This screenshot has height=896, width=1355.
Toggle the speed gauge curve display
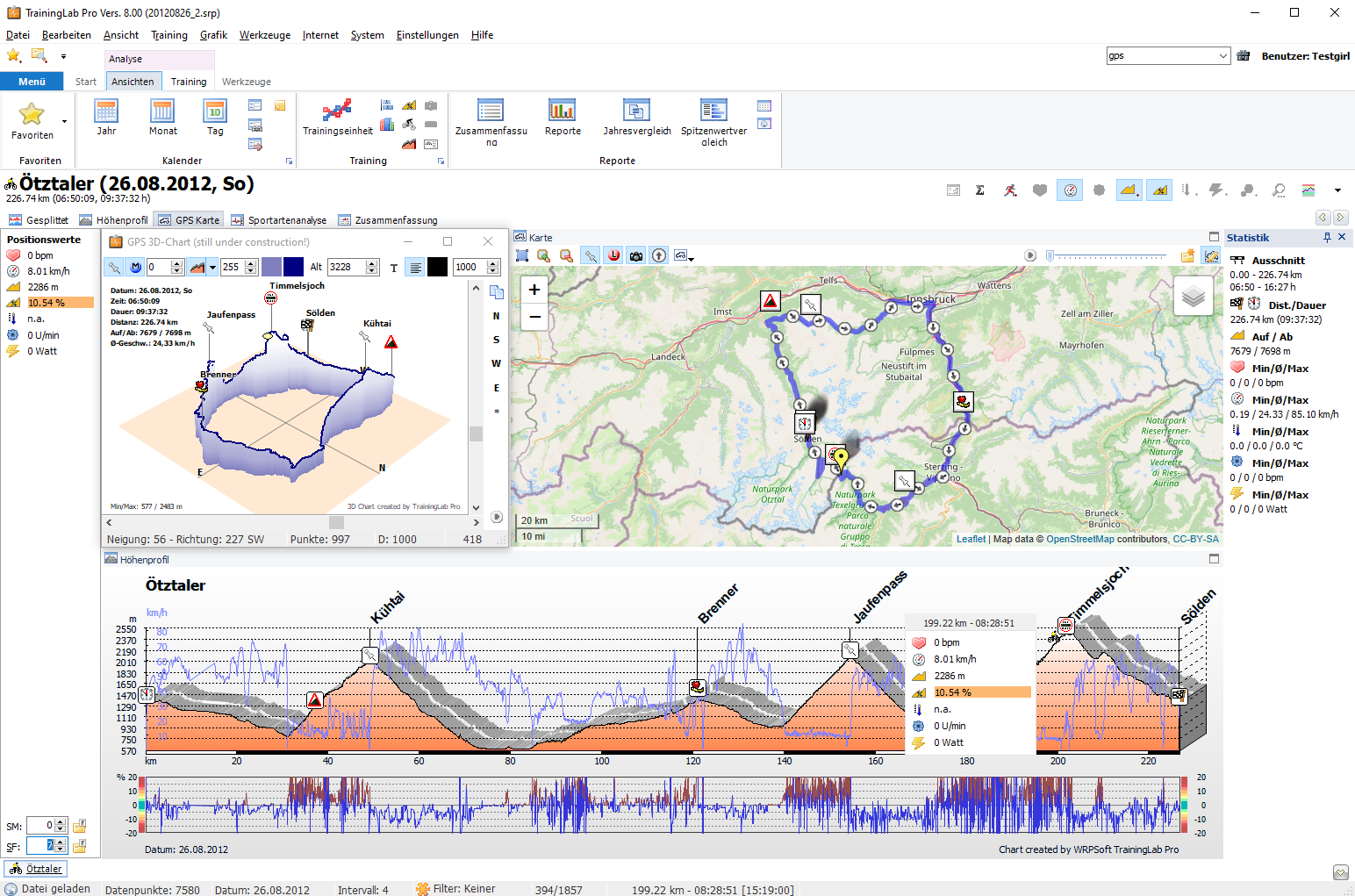pyautogui.click(x=1070, y=190)
